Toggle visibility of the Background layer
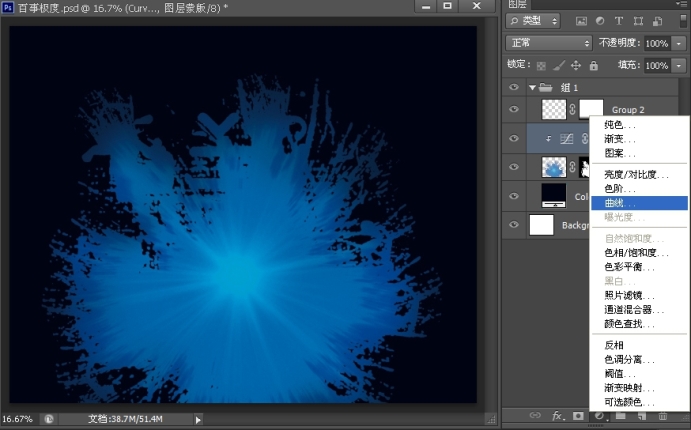The image size is (691, 430). [x=514, y=225]
